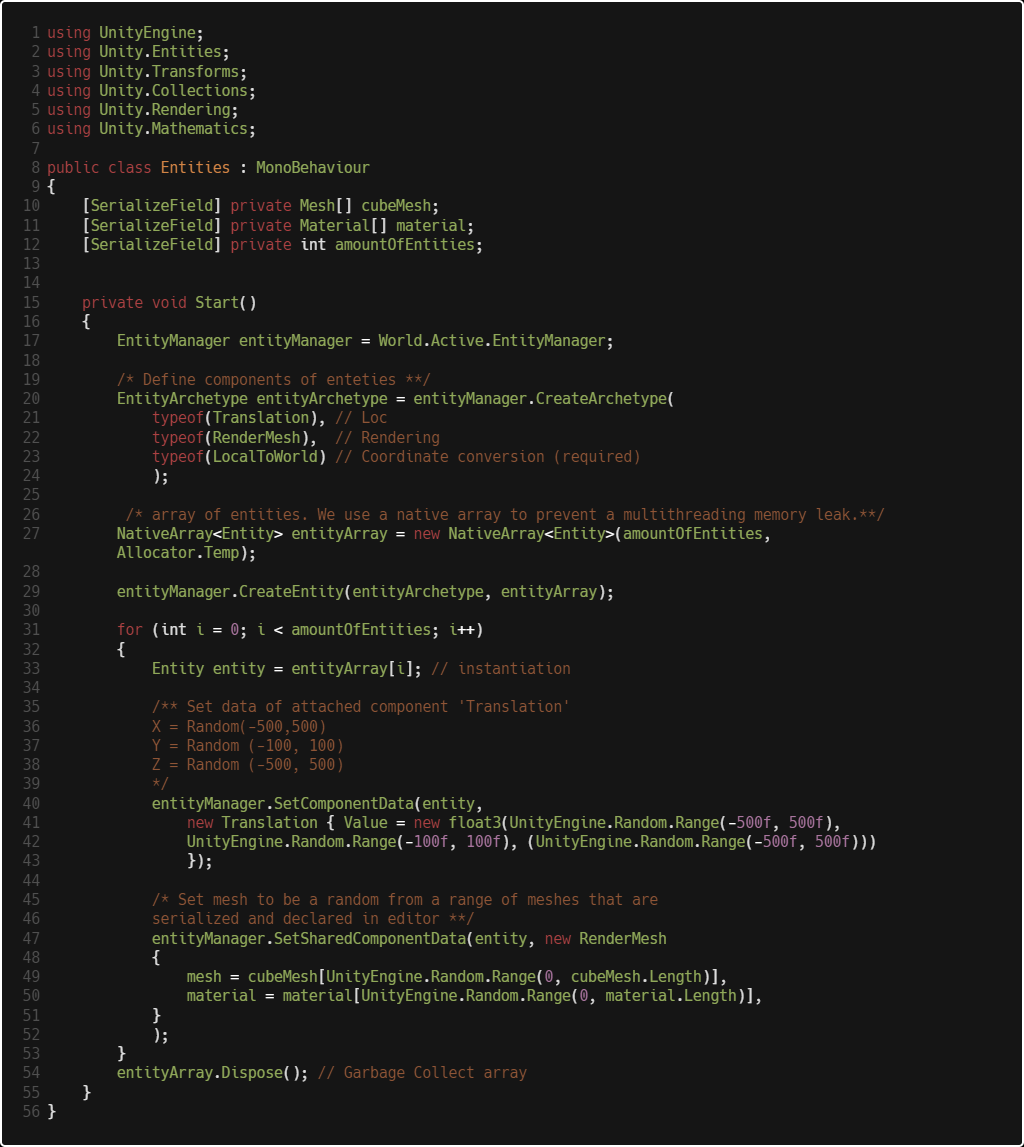Select the 'using Unity.Mathematics;' line
1024x1147 pixels.
point(151,129)
